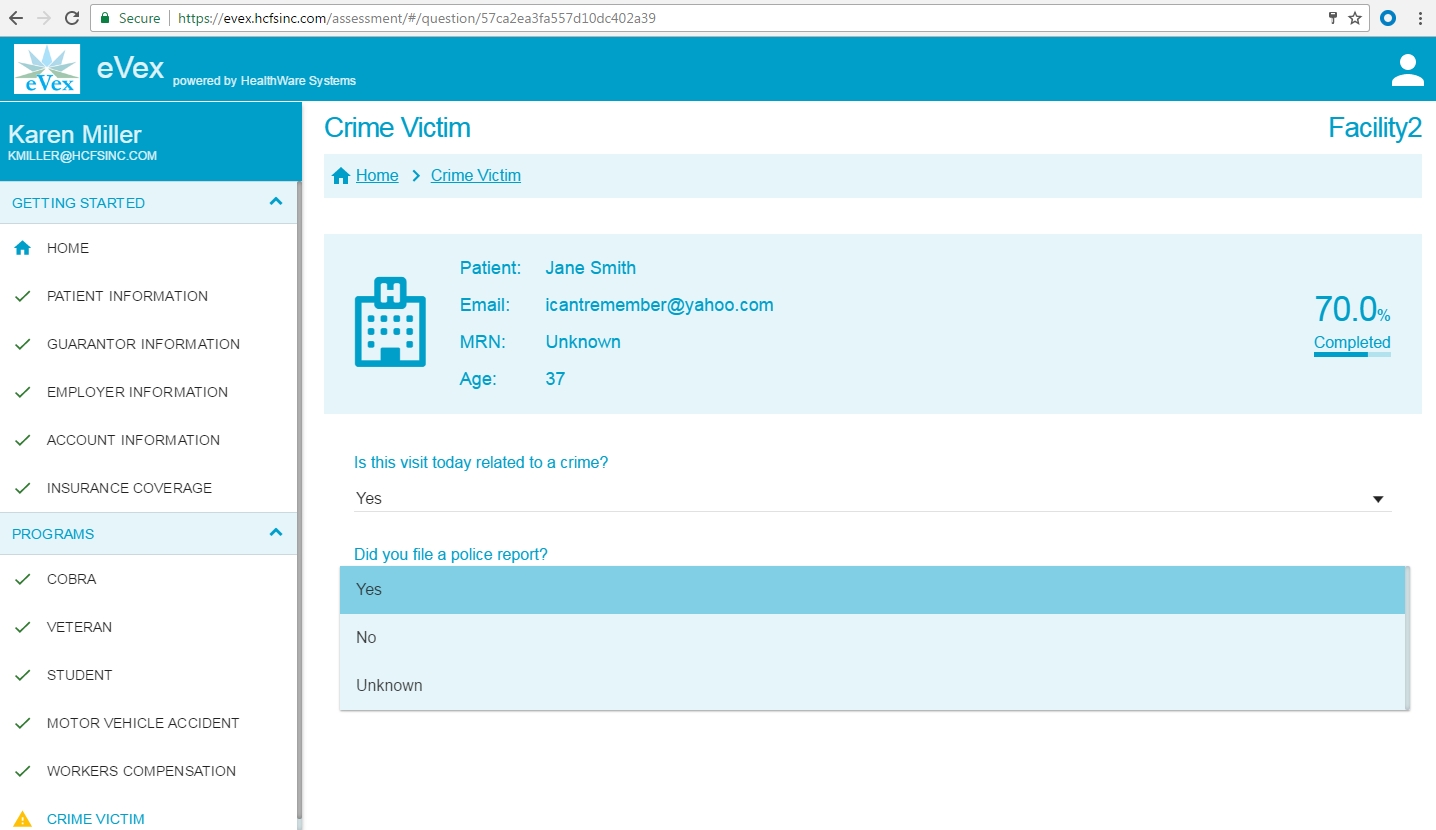
Task: Collapse the Getting Started section
Action: tap(276, 202)
